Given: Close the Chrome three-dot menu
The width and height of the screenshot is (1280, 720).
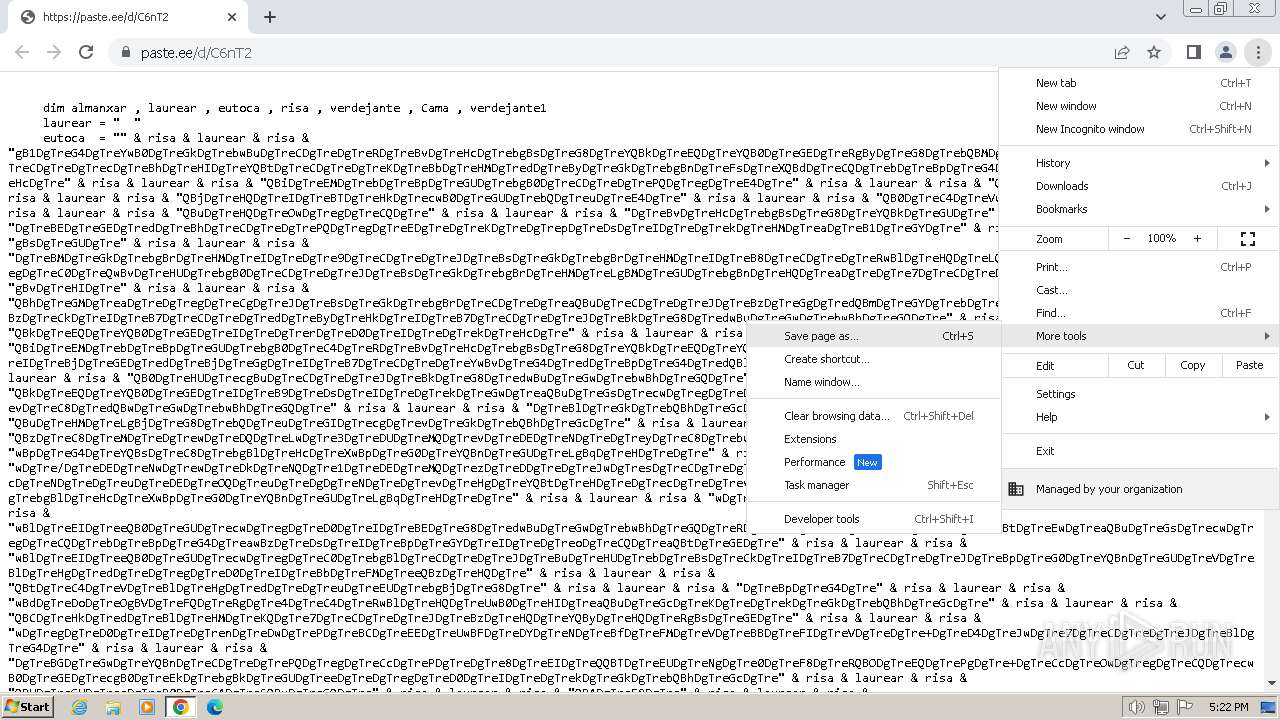Looking at the screenshot, I should click(1258, 52).
